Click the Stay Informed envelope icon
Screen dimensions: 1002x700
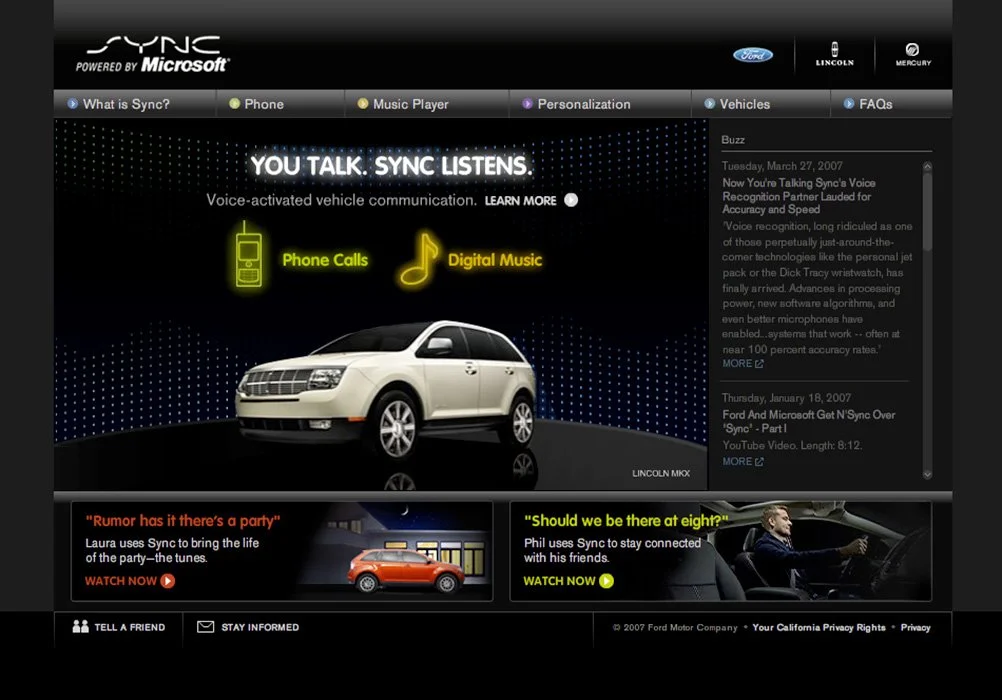coord(206,626)
